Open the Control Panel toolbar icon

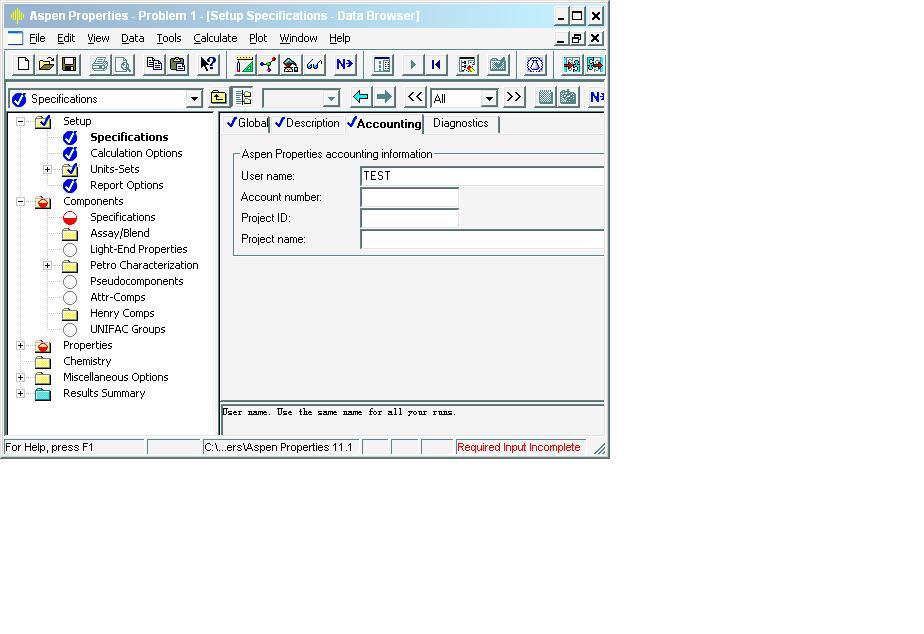tap(382, 64)
